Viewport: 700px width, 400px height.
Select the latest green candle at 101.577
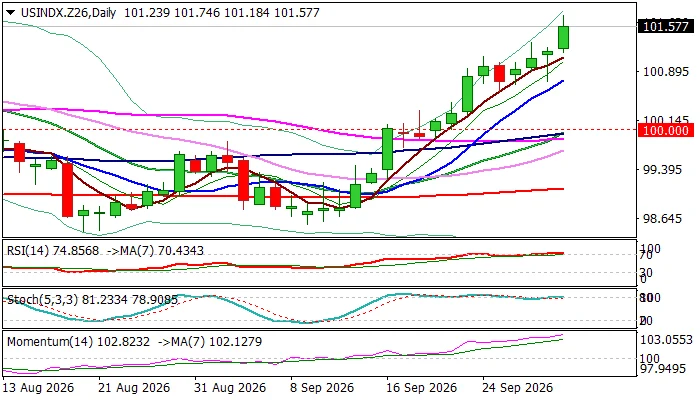[x=563, y=37]
